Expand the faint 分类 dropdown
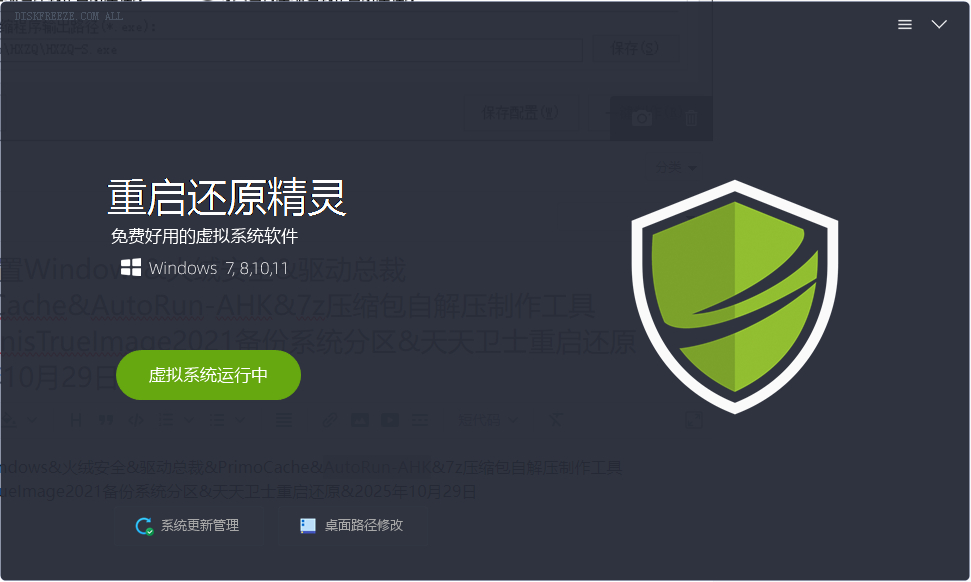This screenshot has height=582, width=971. click(676, 167)
